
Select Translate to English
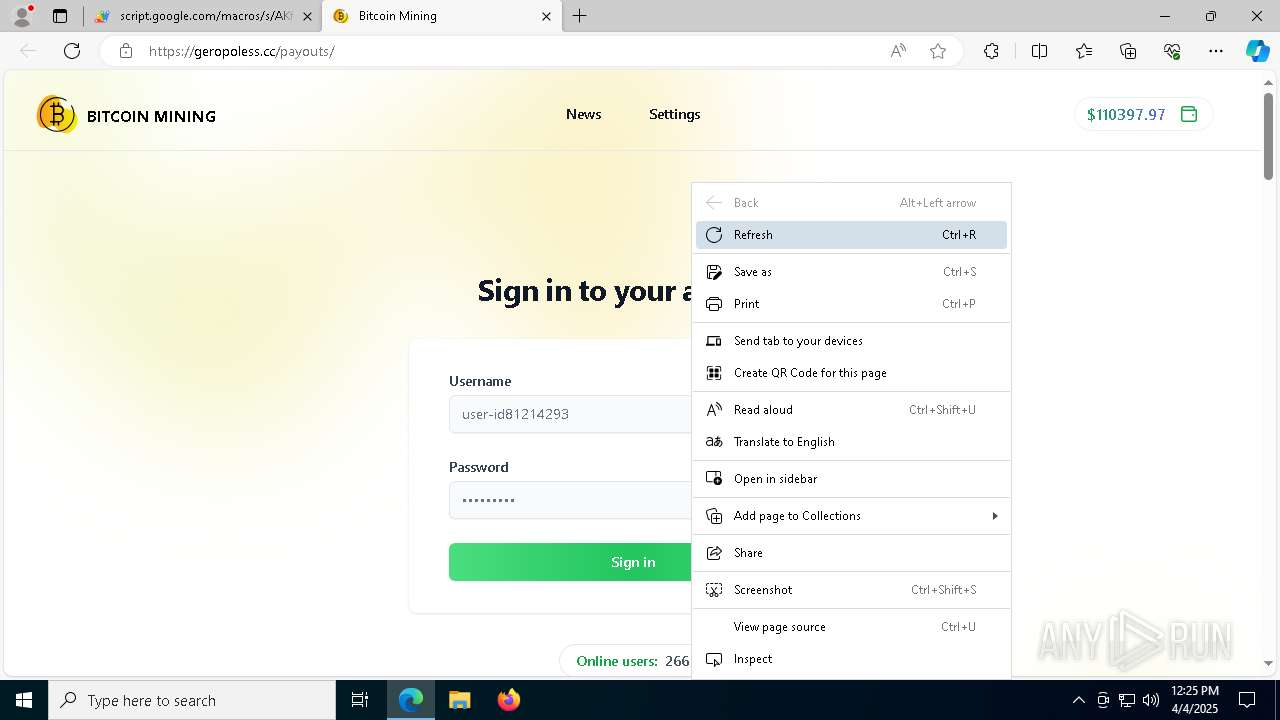click(x=851, y=442)
